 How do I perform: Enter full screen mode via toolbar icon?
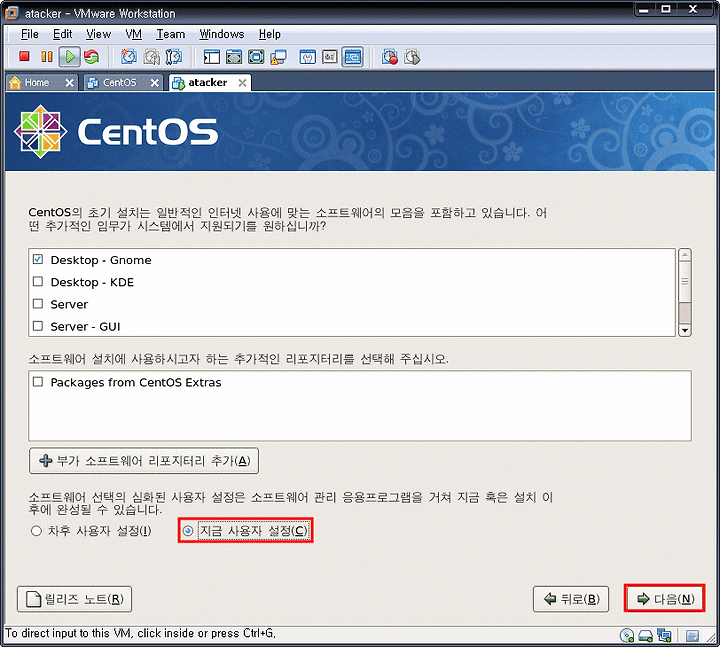[x=256, y=57]
